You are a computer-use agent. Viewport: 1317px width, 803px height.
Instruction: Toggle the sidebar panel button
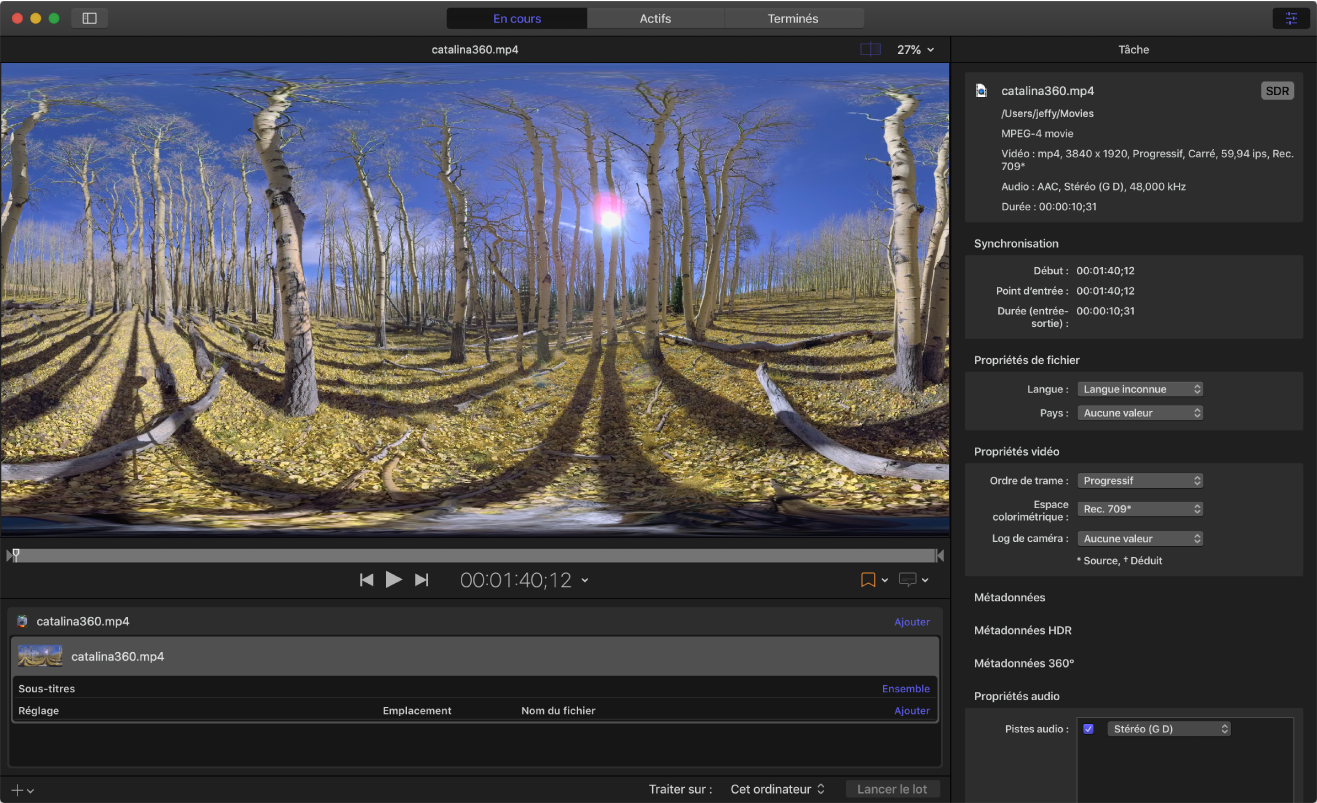[x=89, y=18]
